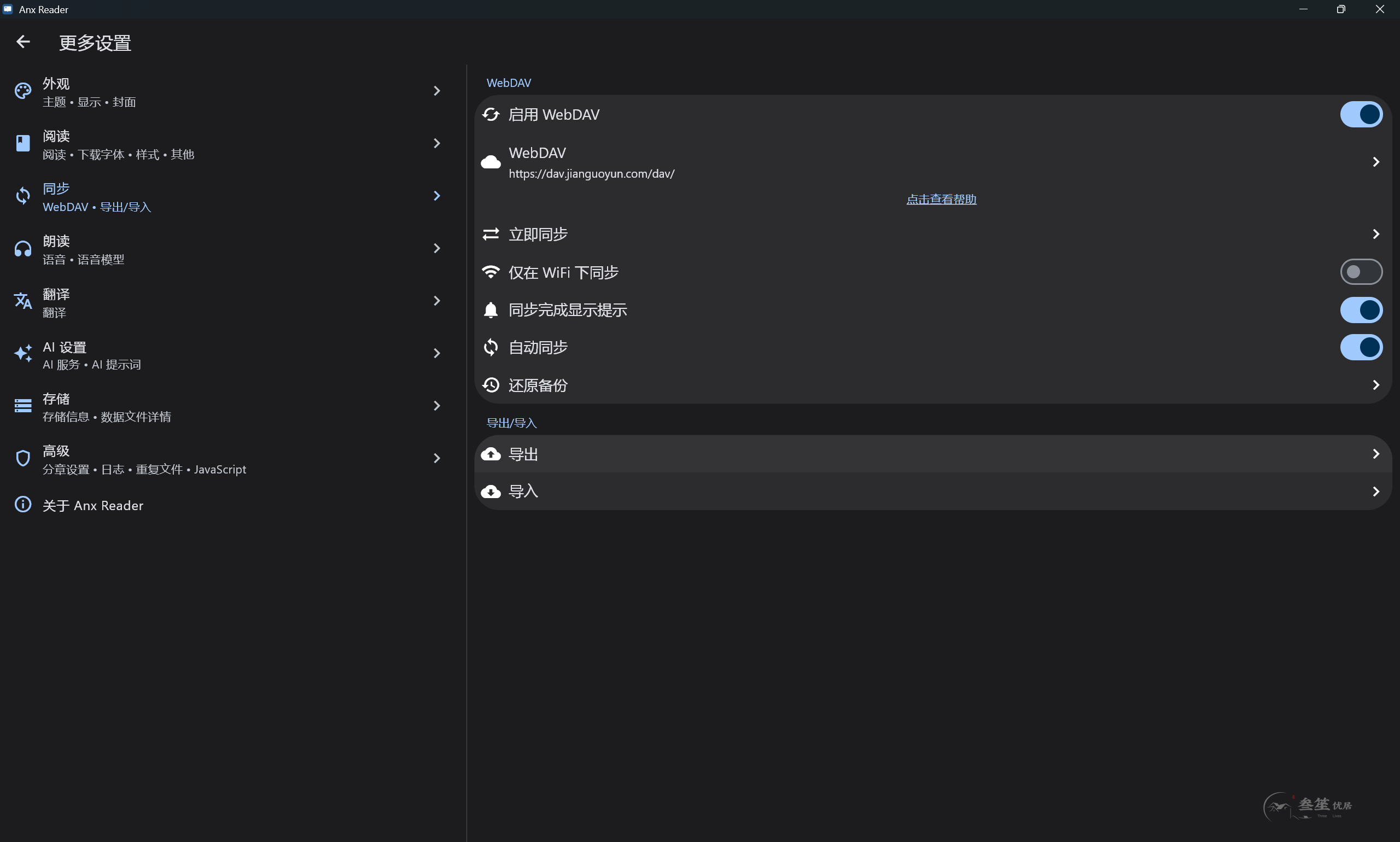Image resolution: width=1400 pixels, height=842 pixels.
Task: Restore down the Anx Reader window
Action: point(1341,9)
